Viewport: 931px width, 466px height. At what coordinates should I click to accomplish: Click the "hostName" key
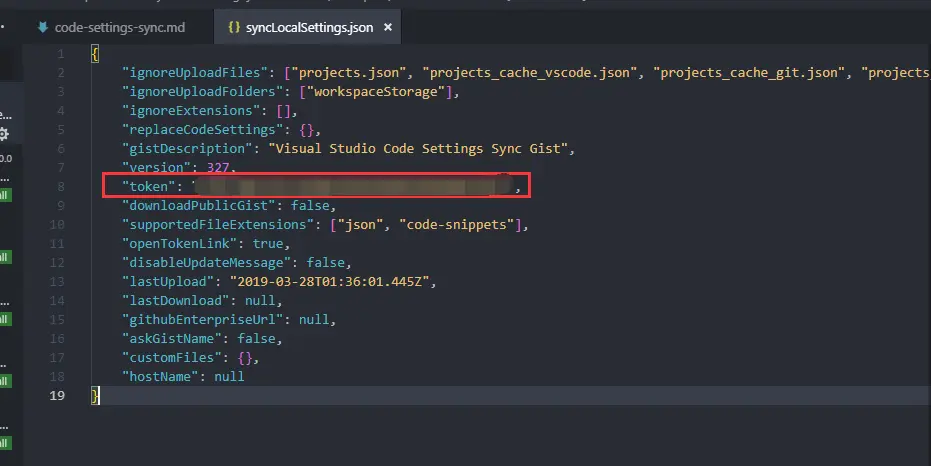pos(160,376)
